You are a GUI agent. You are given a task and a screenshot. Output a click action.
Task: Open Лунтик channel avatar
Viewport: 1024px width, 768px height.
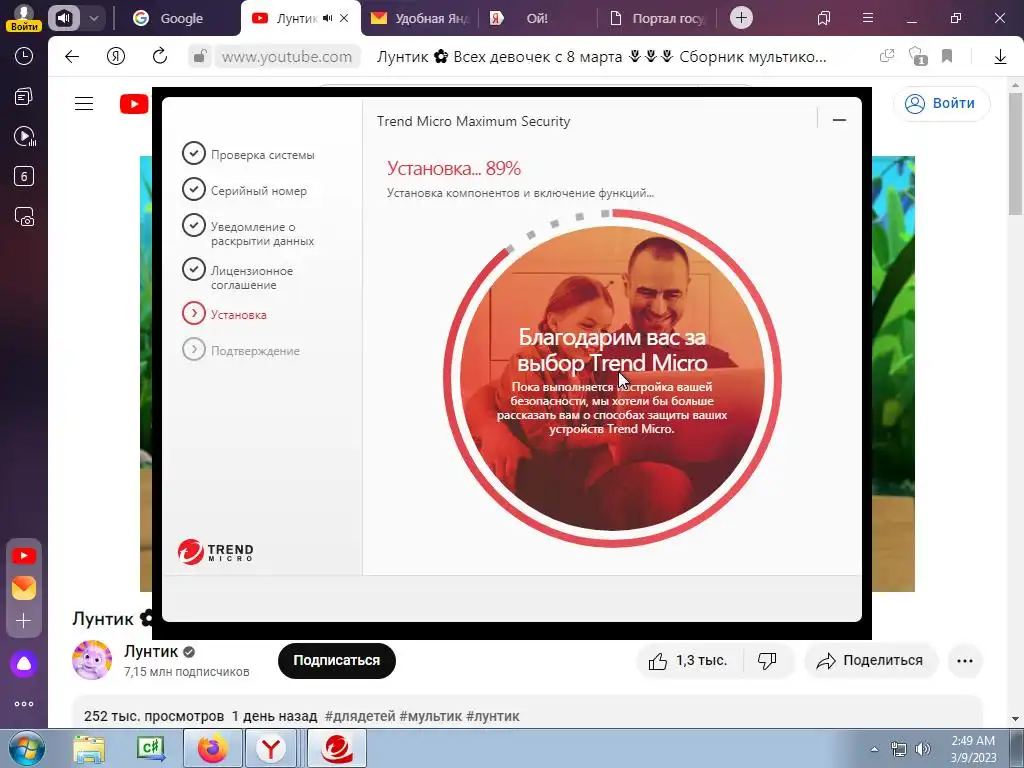tap(92, 660)
